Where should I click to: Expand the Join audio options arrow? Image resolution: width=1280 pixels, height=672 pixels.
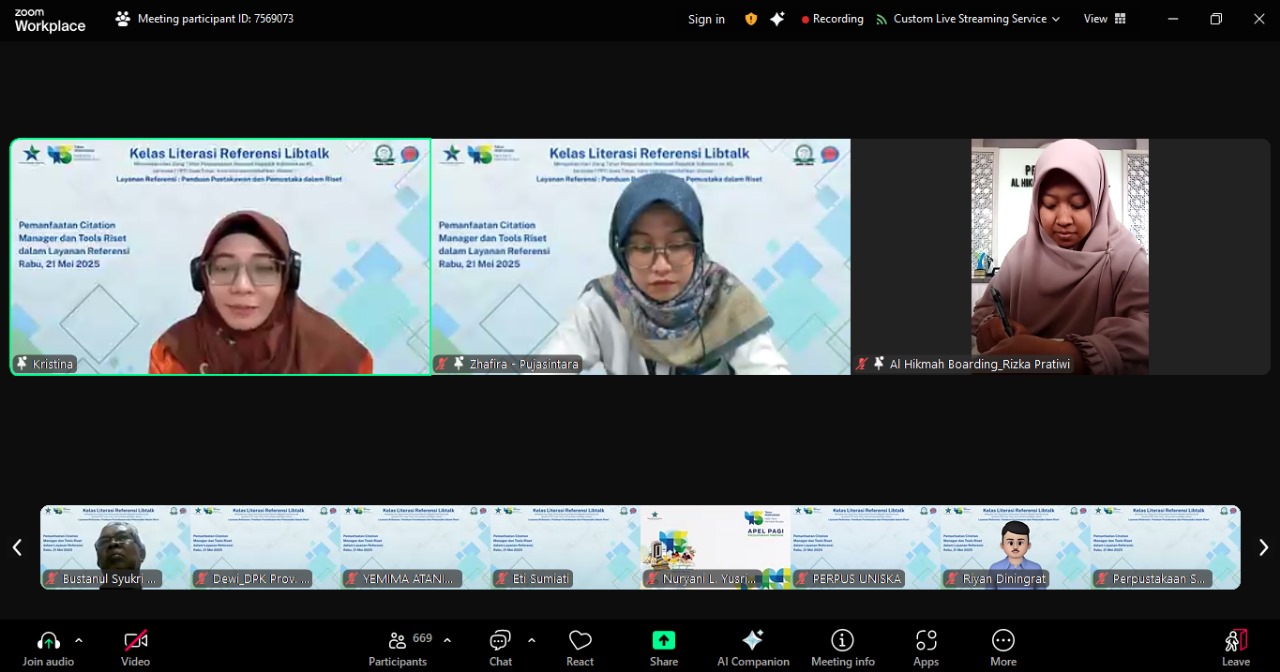click(79, 640)
